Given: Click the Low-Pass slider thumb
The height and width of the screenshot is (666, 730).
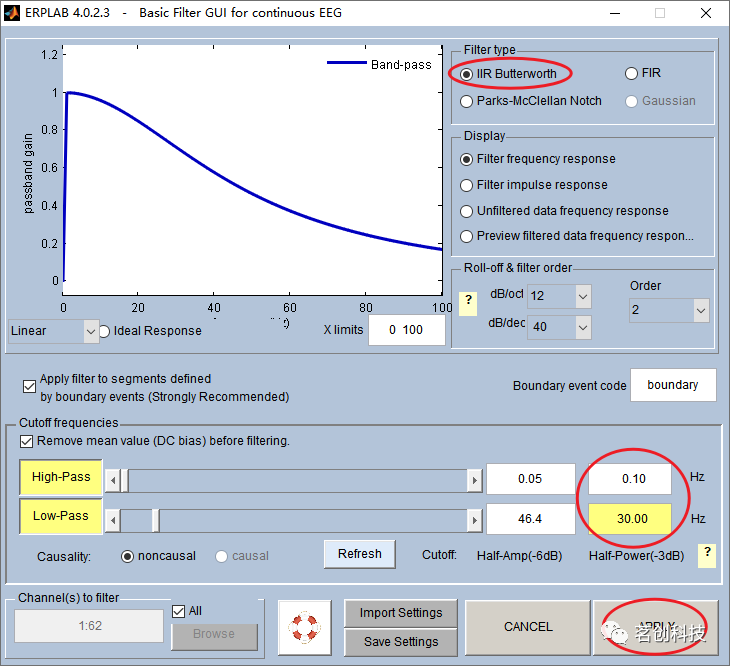Looking at the screenshot, I should 156,521.
